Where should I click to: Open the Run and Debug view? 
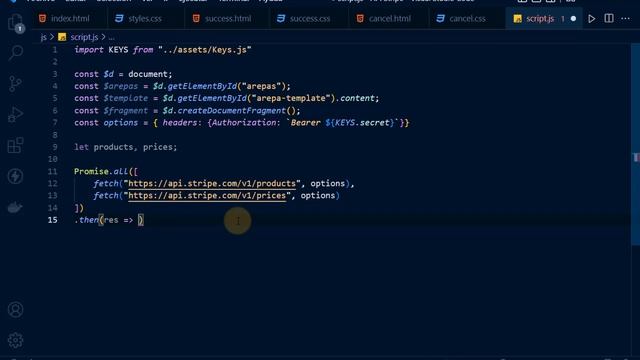click(16, 115)
